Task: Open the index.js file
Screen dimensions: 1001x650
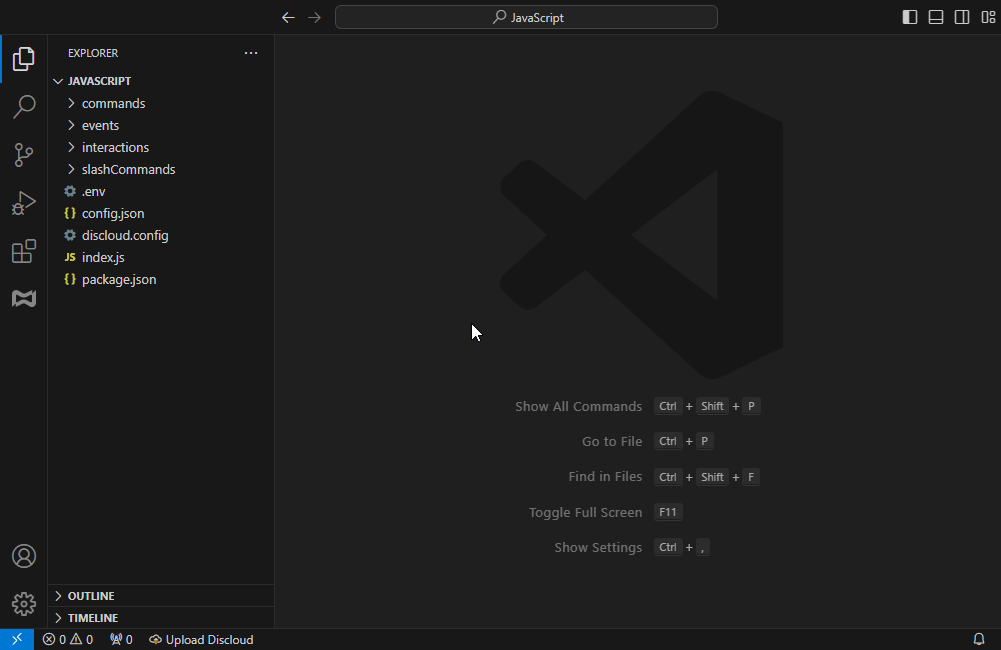Action: 103,257
